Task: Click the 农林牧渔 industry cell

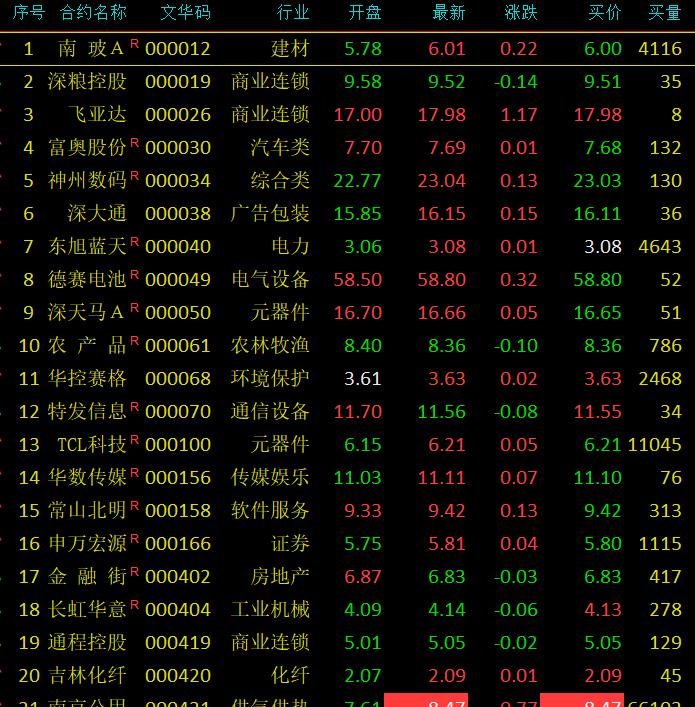Action: 270,345
